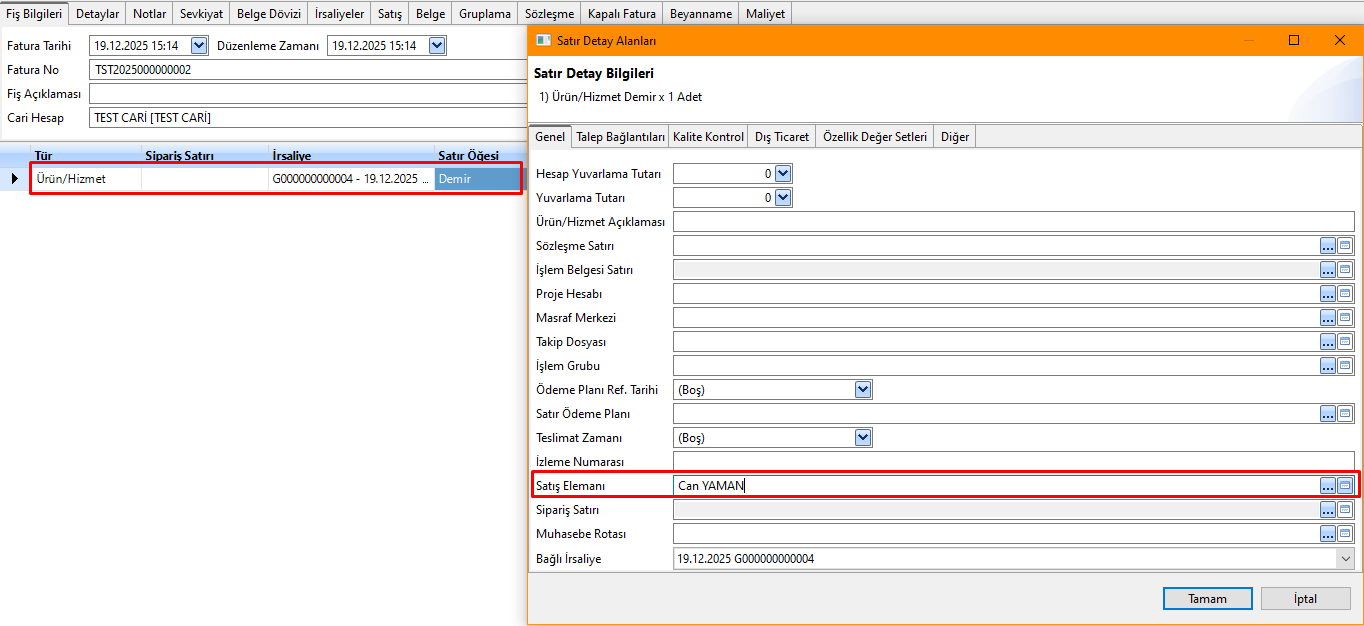Expand the Bağlı İrsaliye combo box
Viewport: 1364px width, 626px height.
coord(1345,559)
